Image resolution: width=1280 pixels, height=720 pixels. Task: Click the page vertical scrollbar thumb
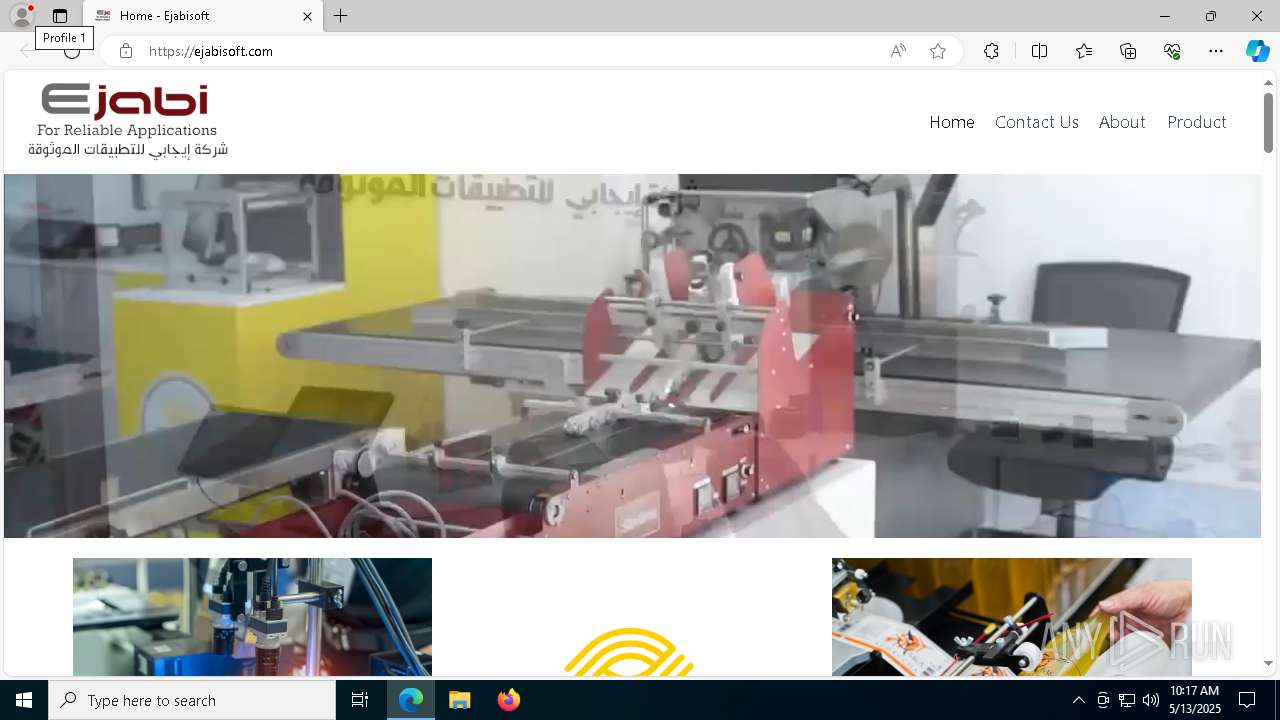(1268, 122)
